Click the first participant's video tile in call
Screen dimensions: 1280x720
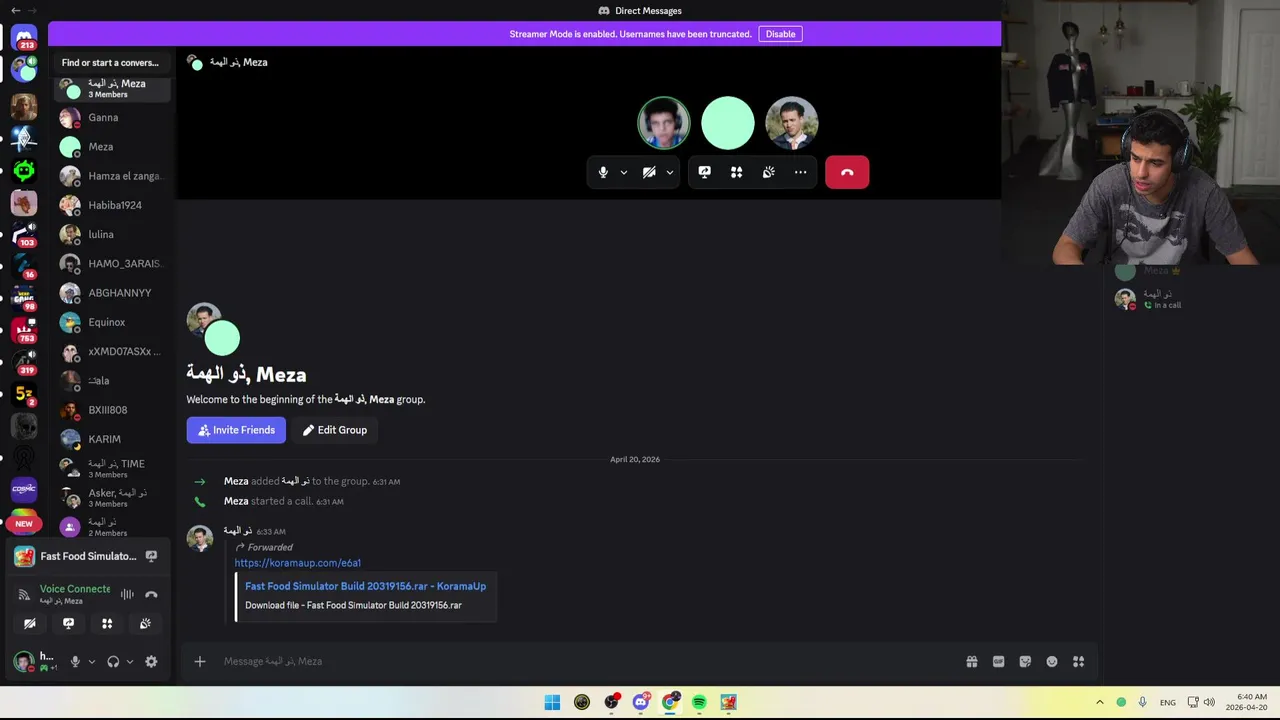664,123
